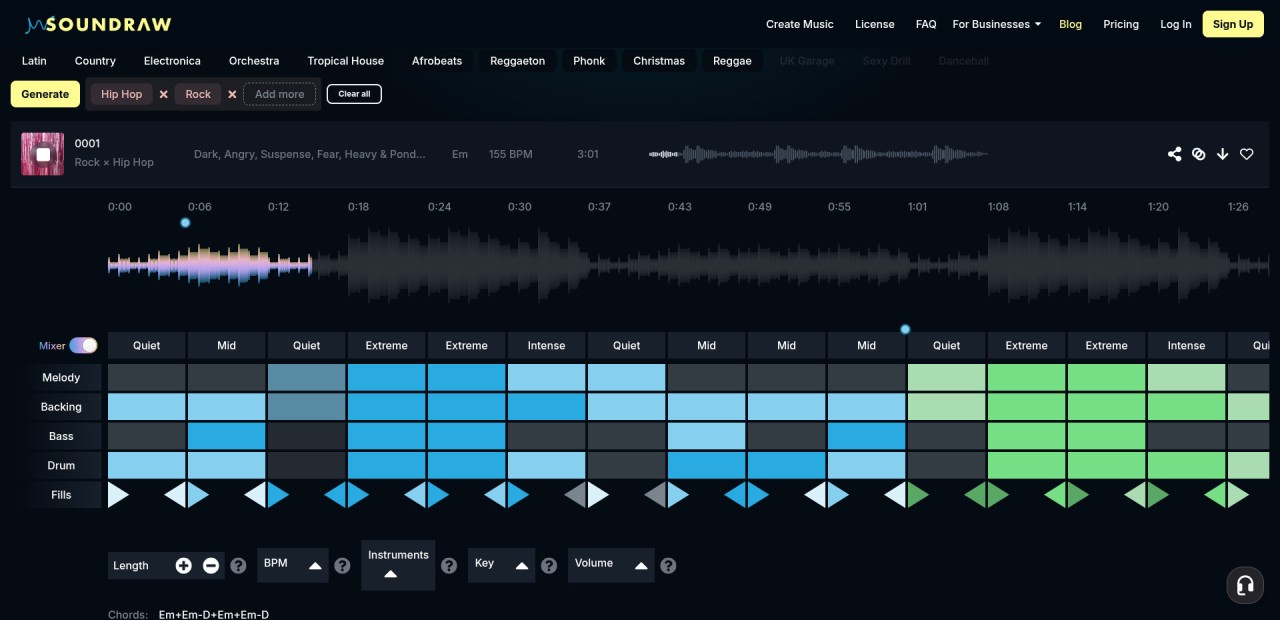Image resolution: width=1280 pixels, height=620 pixels.
Task: Open the Pricing page
Action: [1120, 24]
